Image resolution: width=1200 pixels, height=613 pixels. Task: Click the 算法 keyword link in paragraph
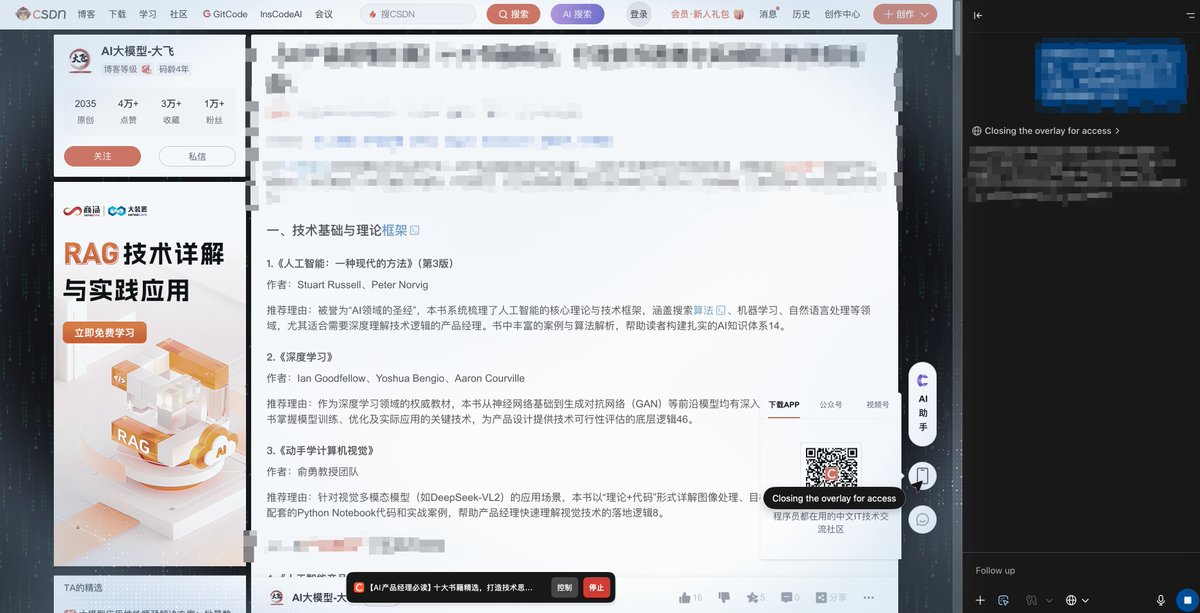pos(703,310)
